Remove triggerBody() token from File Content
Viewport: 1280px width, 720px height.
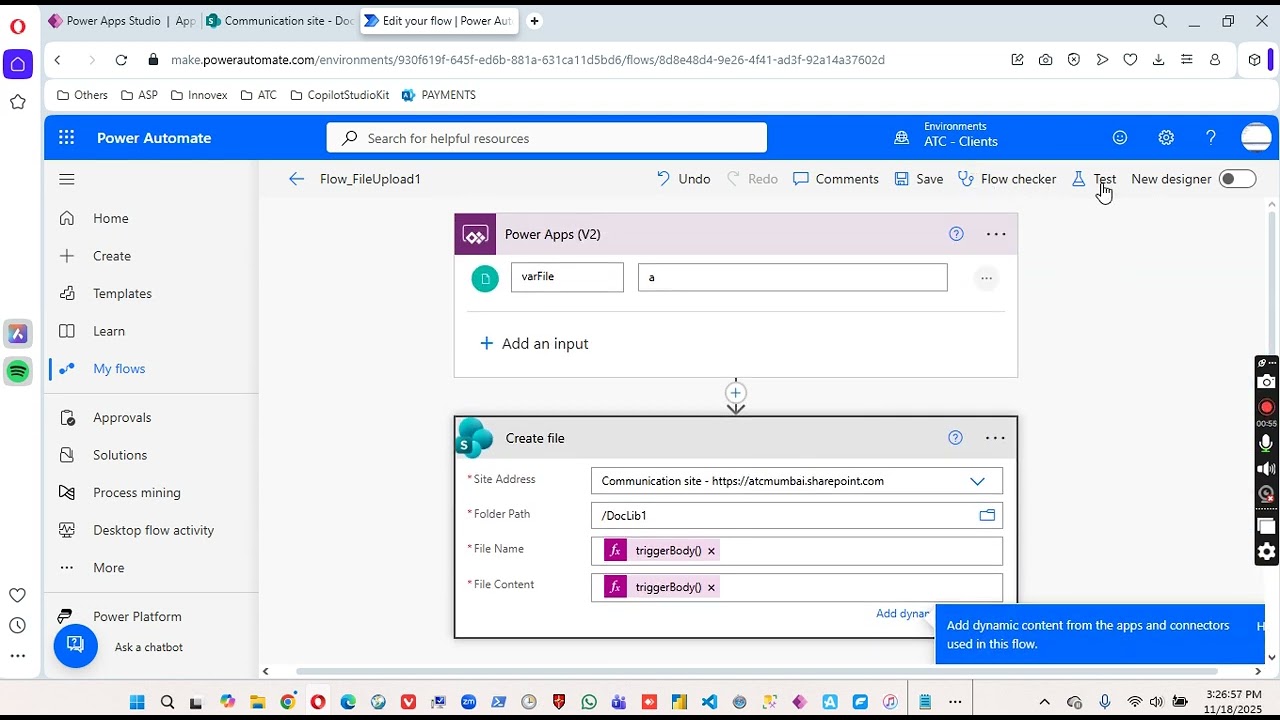click(711, 587)
